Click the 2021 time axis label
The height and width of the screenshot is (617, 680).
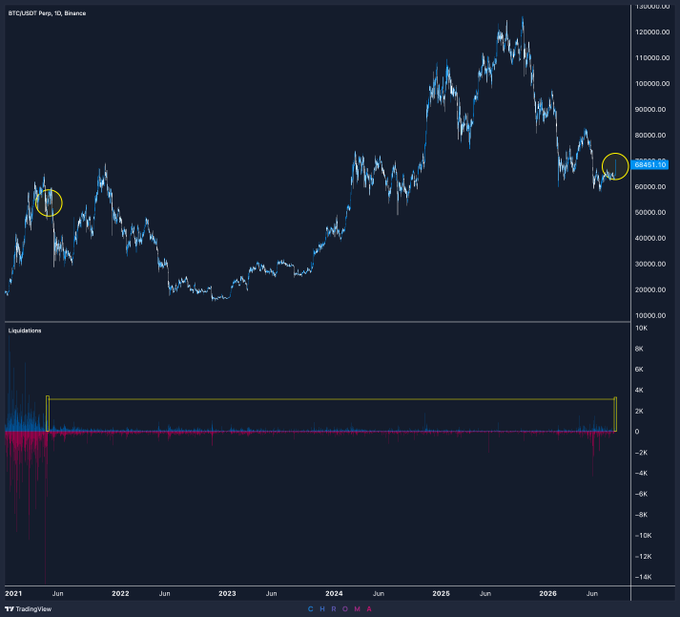click(x=13, y=594)
